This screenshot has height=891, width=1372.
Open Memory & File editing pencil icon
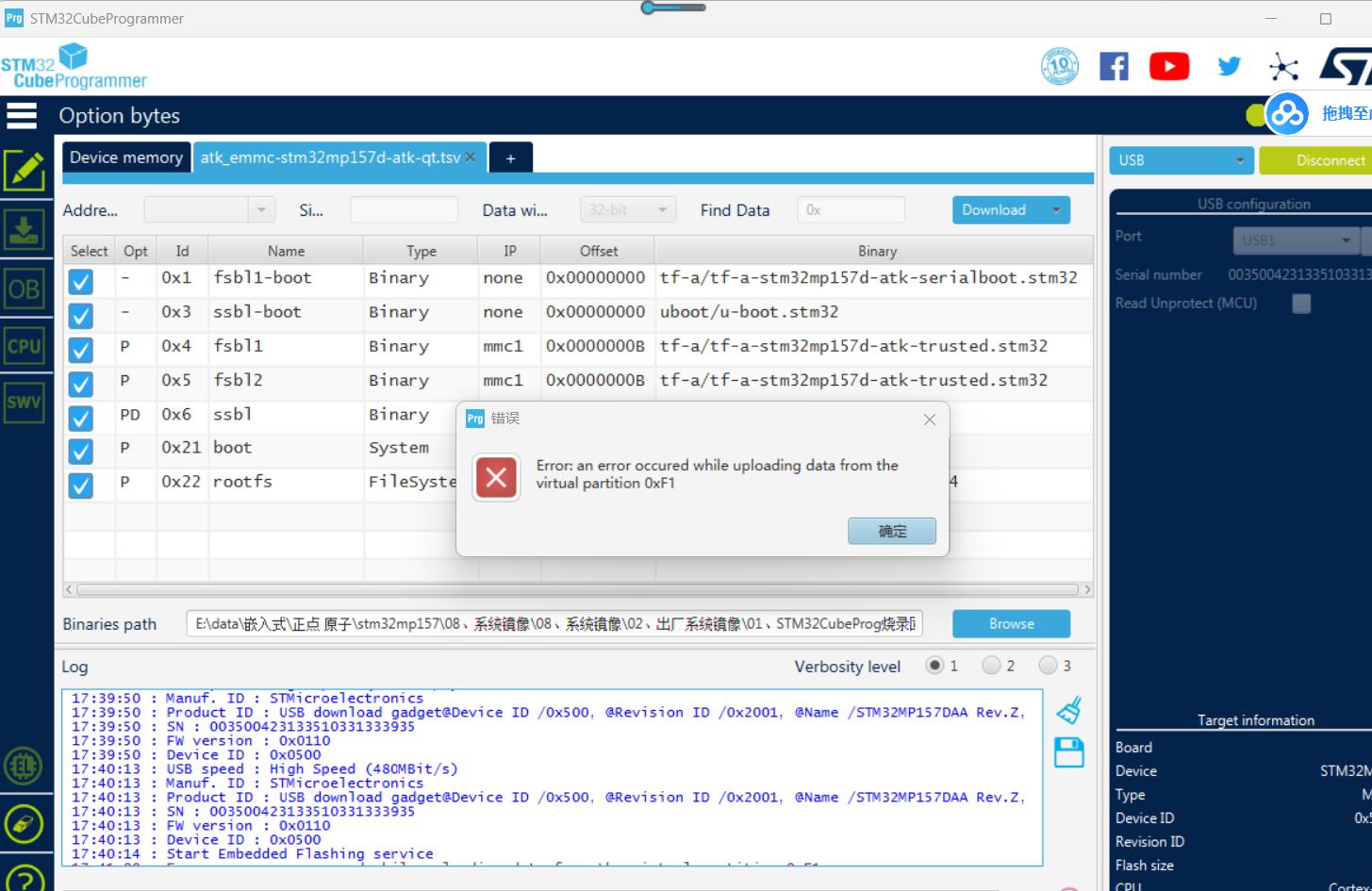point(25,171)
